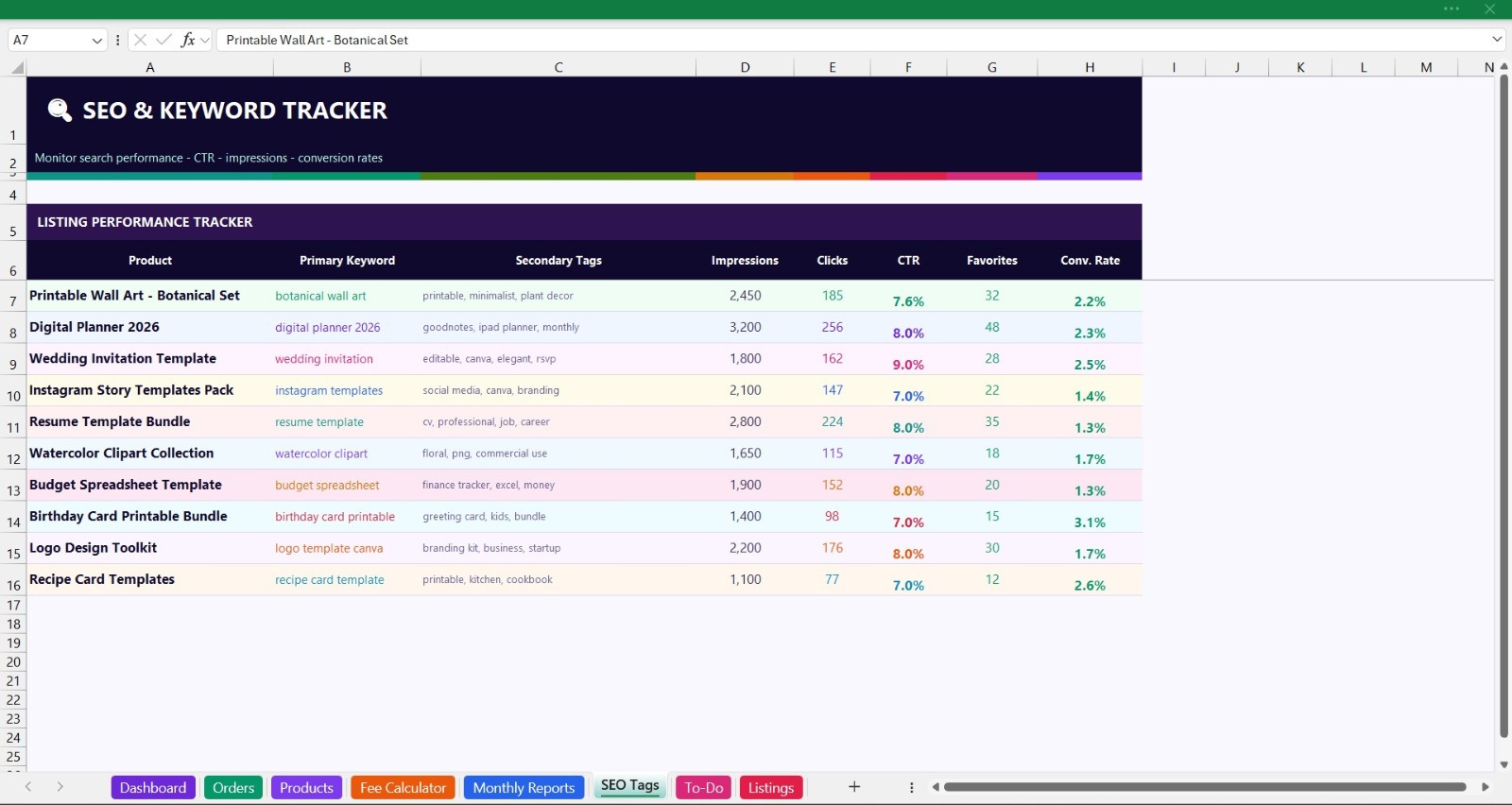Viewport: 1512px width, 805px height.
Task: Click the vertical scrollbar thumb
Action: pyautogui.click(x=1503, y=406)
